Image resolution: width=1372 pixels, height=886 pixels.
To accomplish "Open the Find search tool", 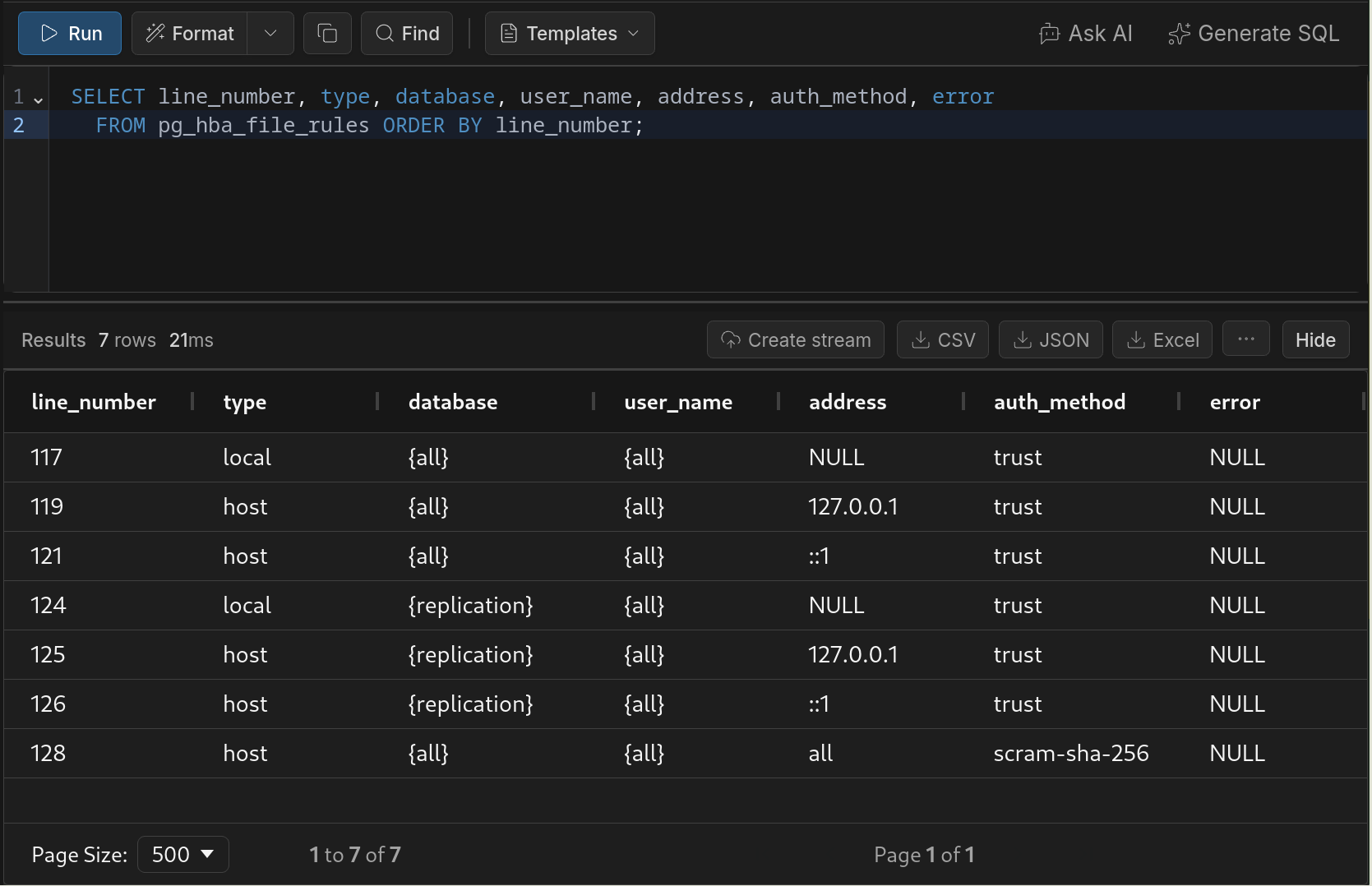I will point(407,34).
